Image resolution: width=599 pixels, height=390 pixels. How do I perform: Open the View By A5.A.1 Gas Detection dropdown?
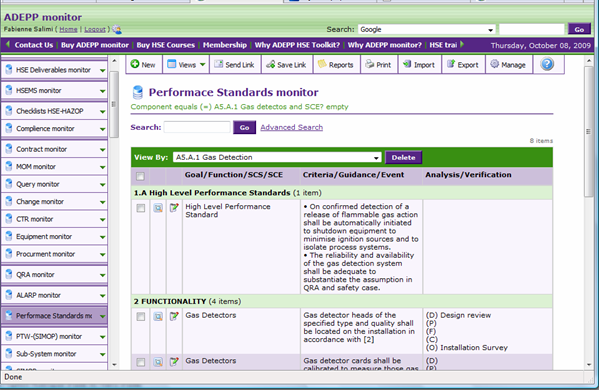pos(277,157)
